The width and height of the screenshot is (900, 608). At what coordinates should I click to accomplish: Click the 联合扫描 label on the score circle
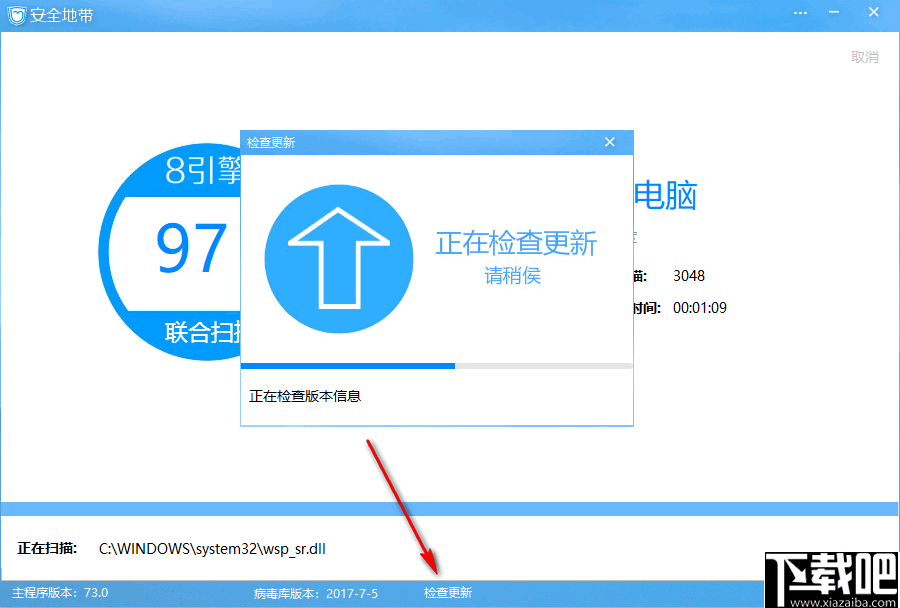200,331
